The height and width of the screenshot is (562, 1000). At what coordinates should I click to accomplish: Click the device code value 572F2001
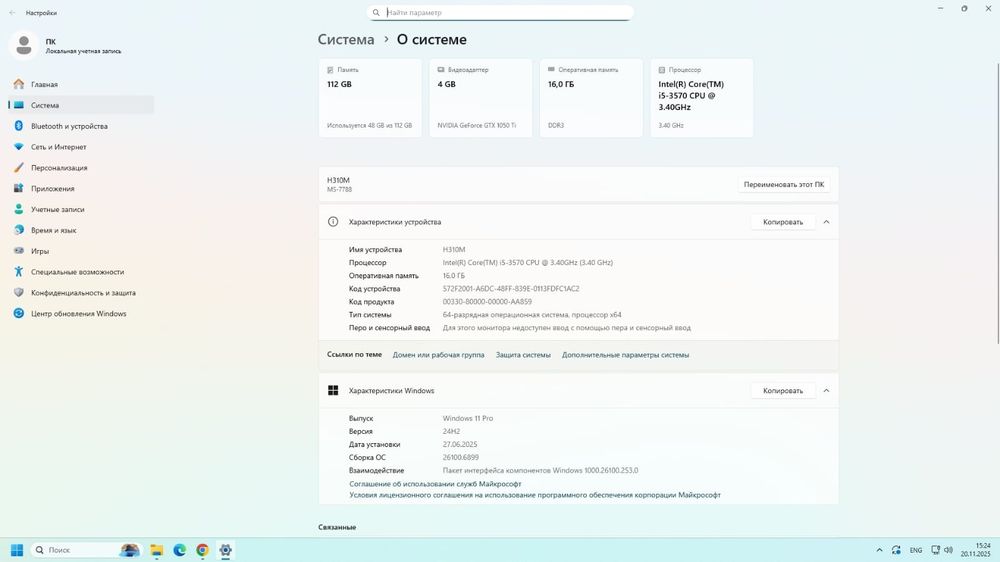(x=511, y=289)
